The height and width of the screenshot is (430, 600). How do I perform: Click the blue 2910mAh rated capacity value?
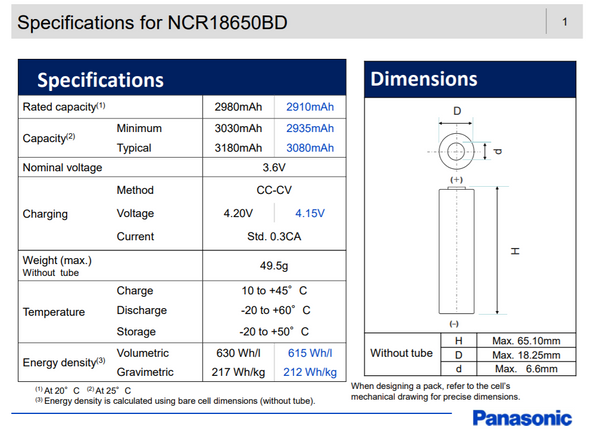coord(310,107)
